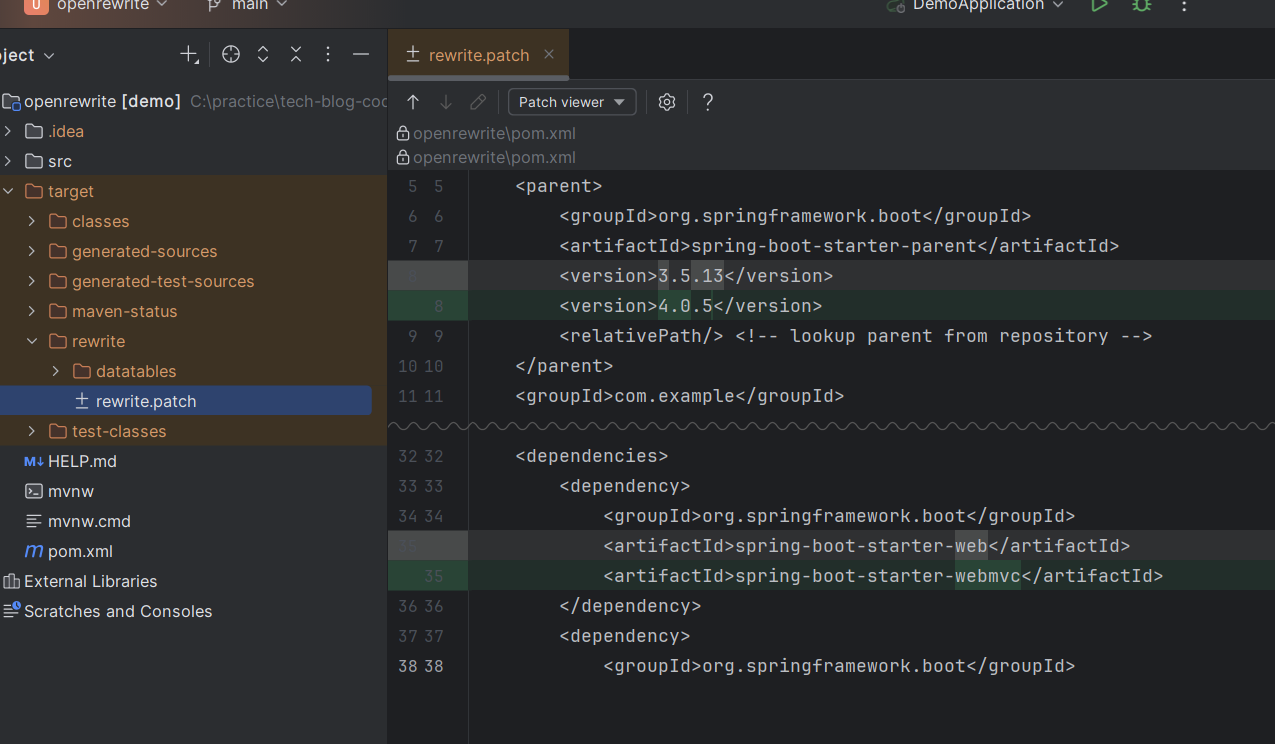Open the main branch dropdown
The image size is (1275, 744).
(x=248, y=5)
